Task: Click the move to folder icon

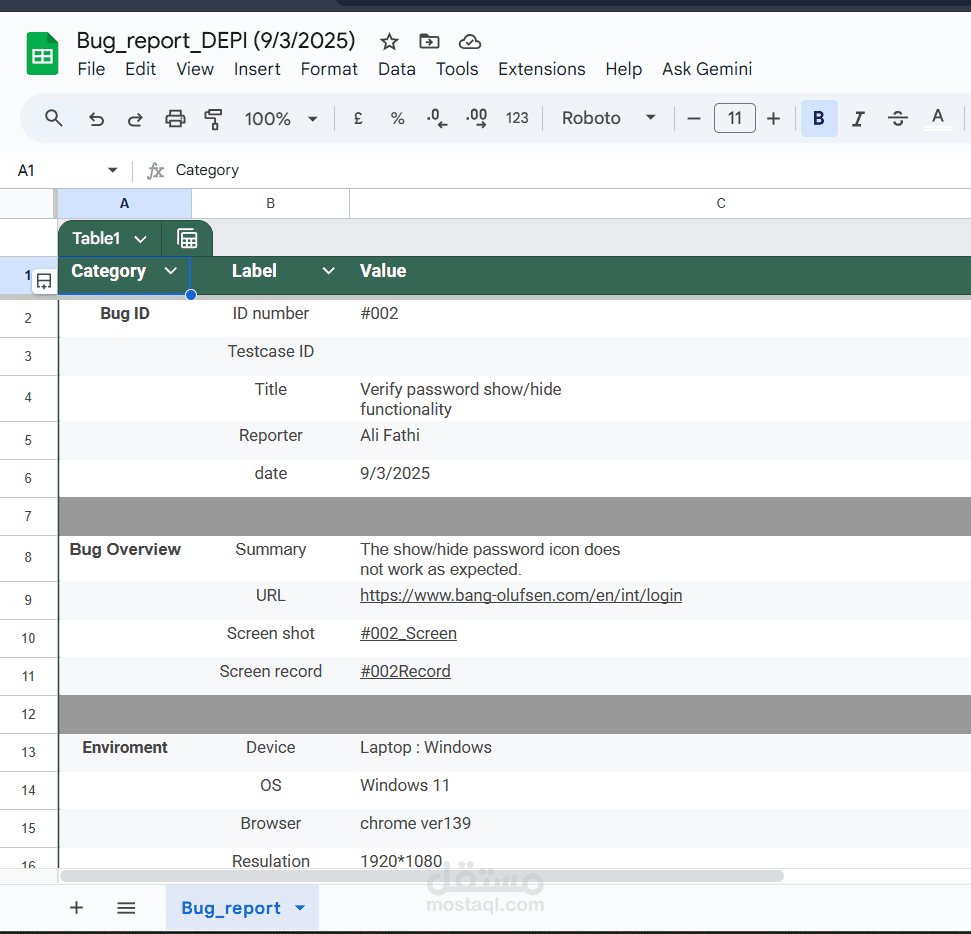Action: [429, 41]
